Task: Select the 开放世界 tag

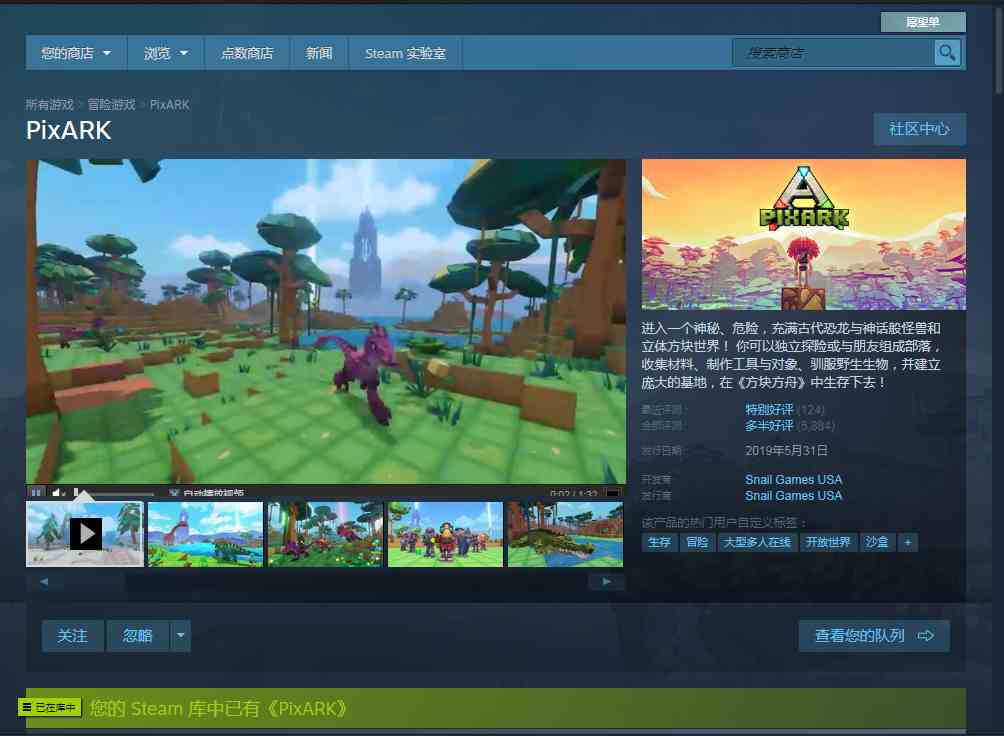Action: point(828,543)
